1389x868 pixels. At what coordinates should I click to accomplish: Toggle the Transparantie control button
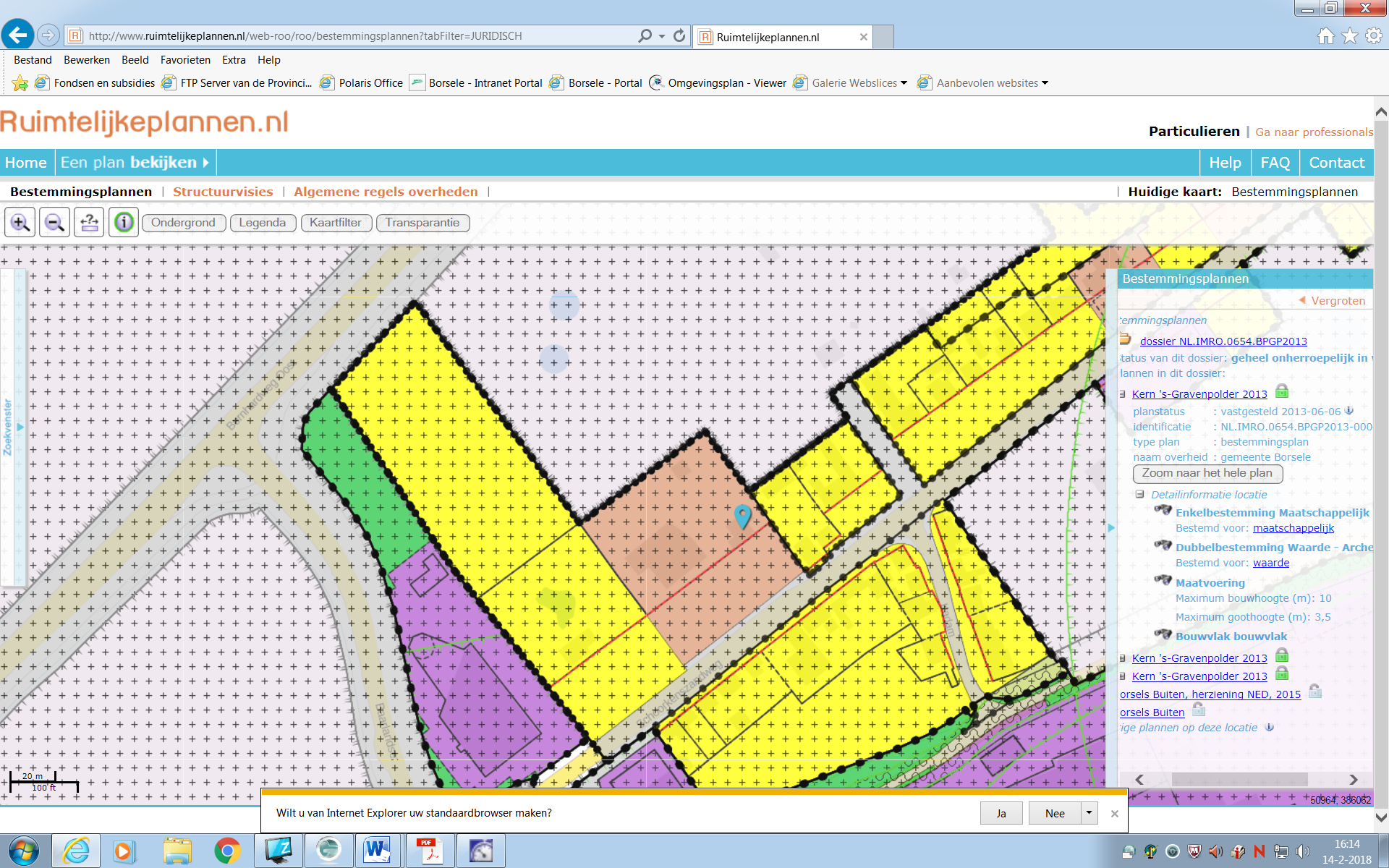pyautogui.click(x=422, y=223)
